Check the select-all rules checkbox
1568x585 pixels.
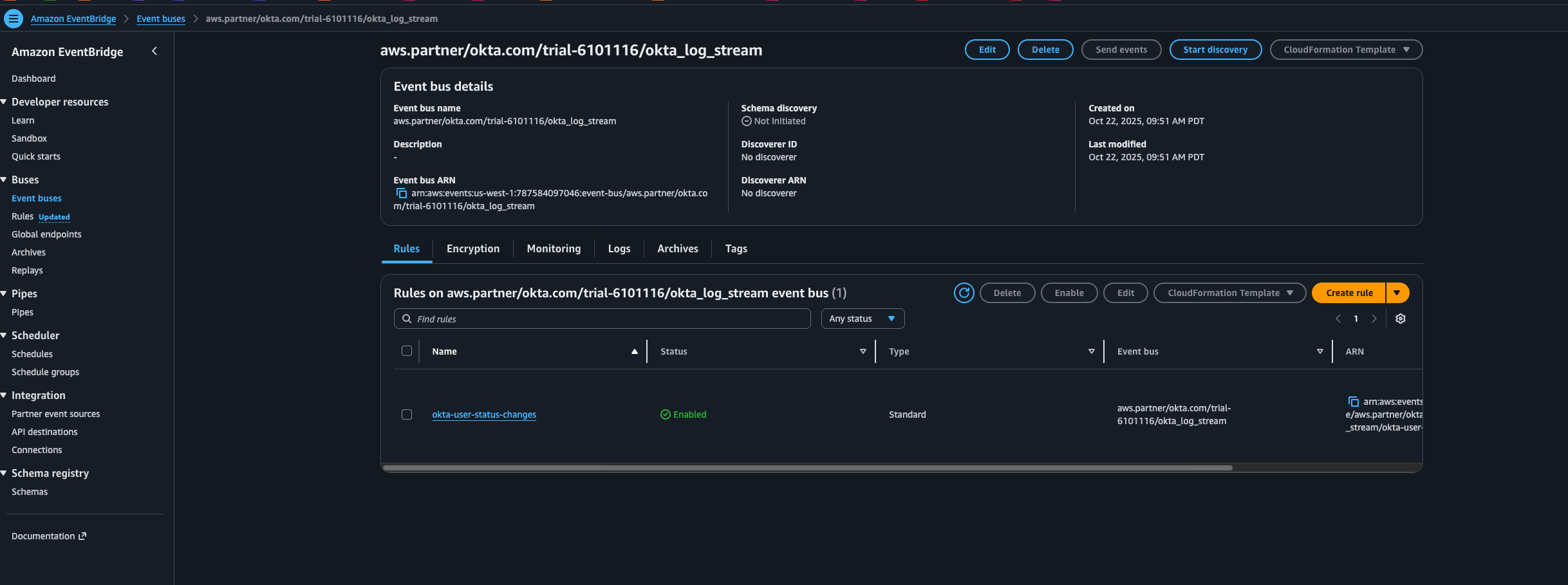pos(407,351)
